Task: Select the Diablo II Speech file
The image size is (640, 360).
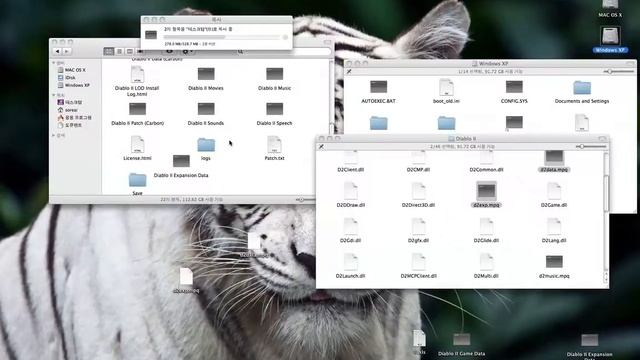Action: [274, 114]
